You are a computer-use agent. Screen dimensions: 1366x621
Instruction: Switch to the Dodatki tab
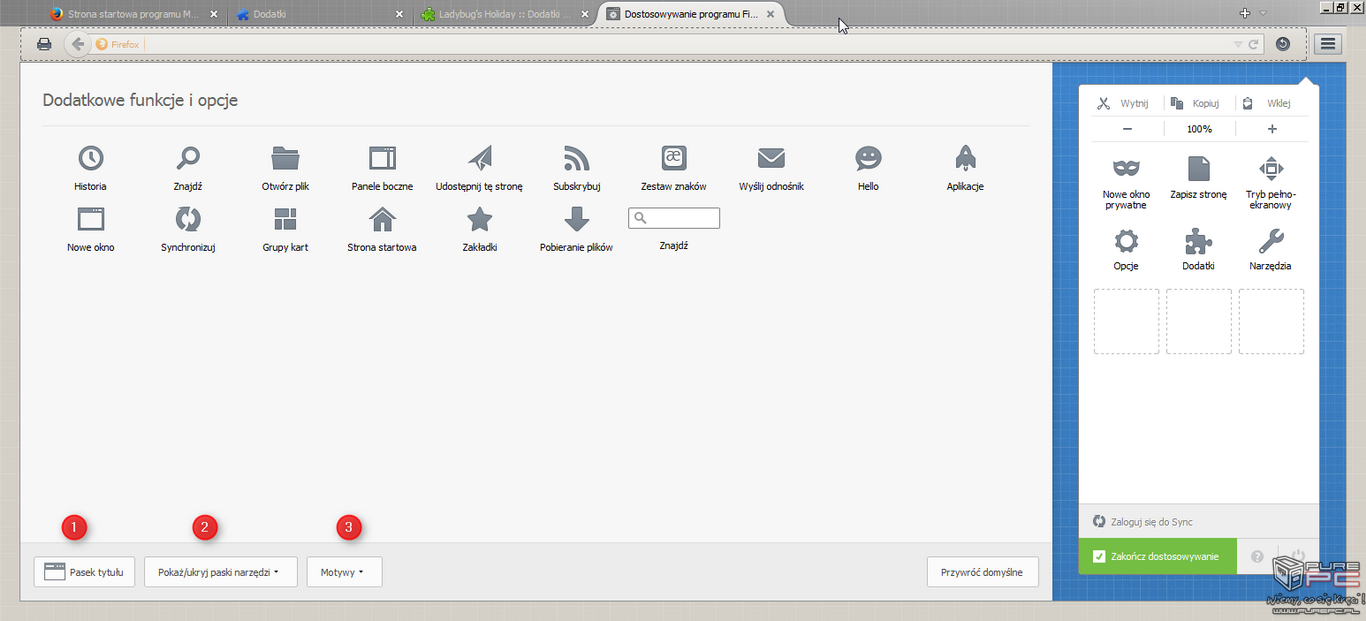click(312, 14)
